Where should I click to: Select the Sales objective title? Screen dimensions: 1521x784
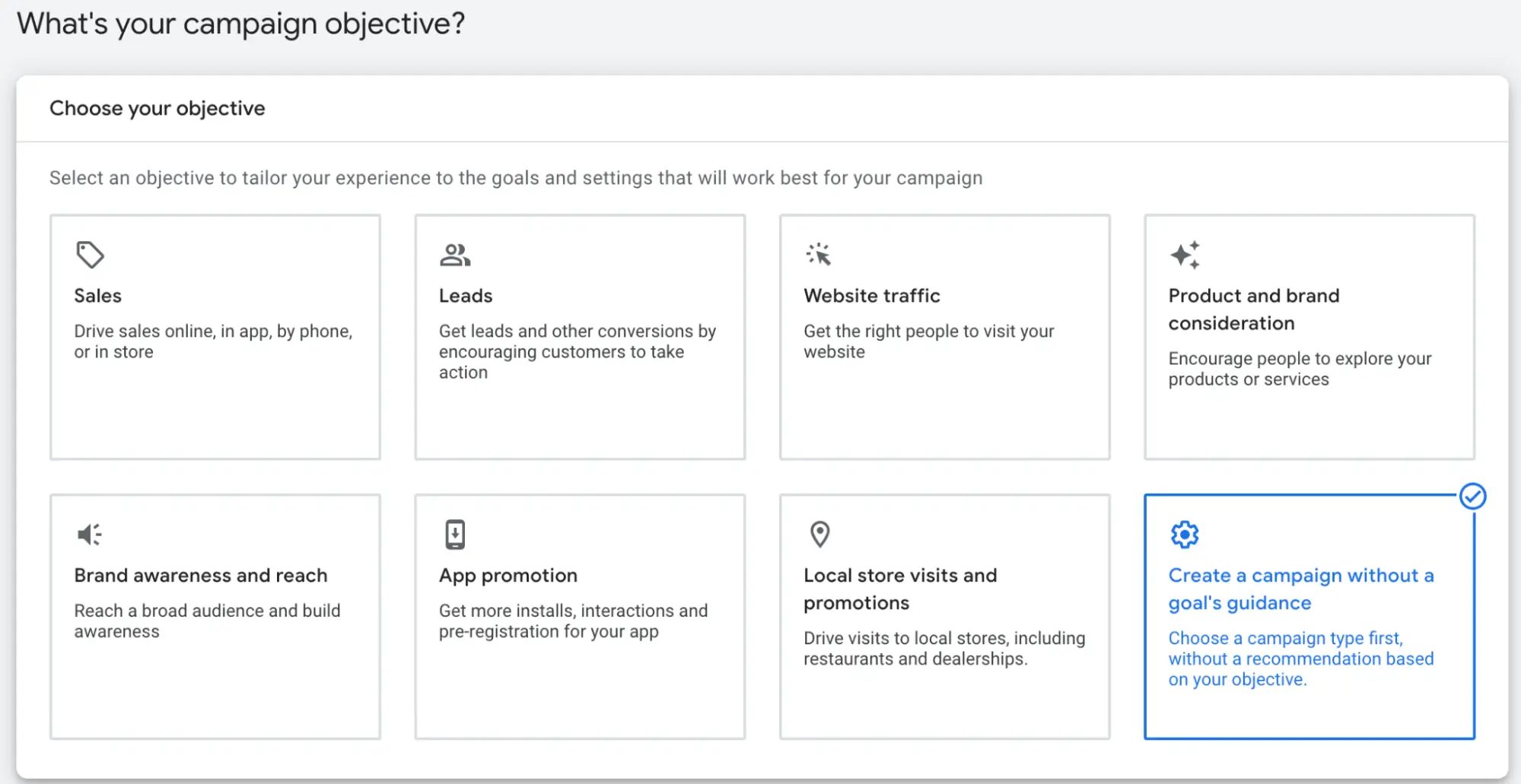97,296
